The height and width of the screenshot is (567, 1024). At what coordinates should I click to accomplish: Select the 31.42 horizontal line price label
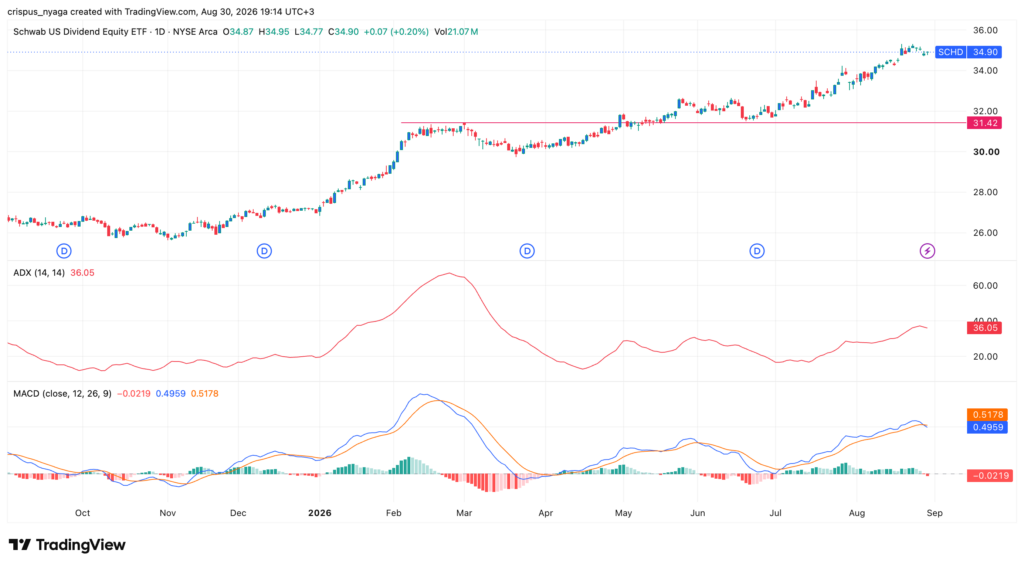pos(984,123)
